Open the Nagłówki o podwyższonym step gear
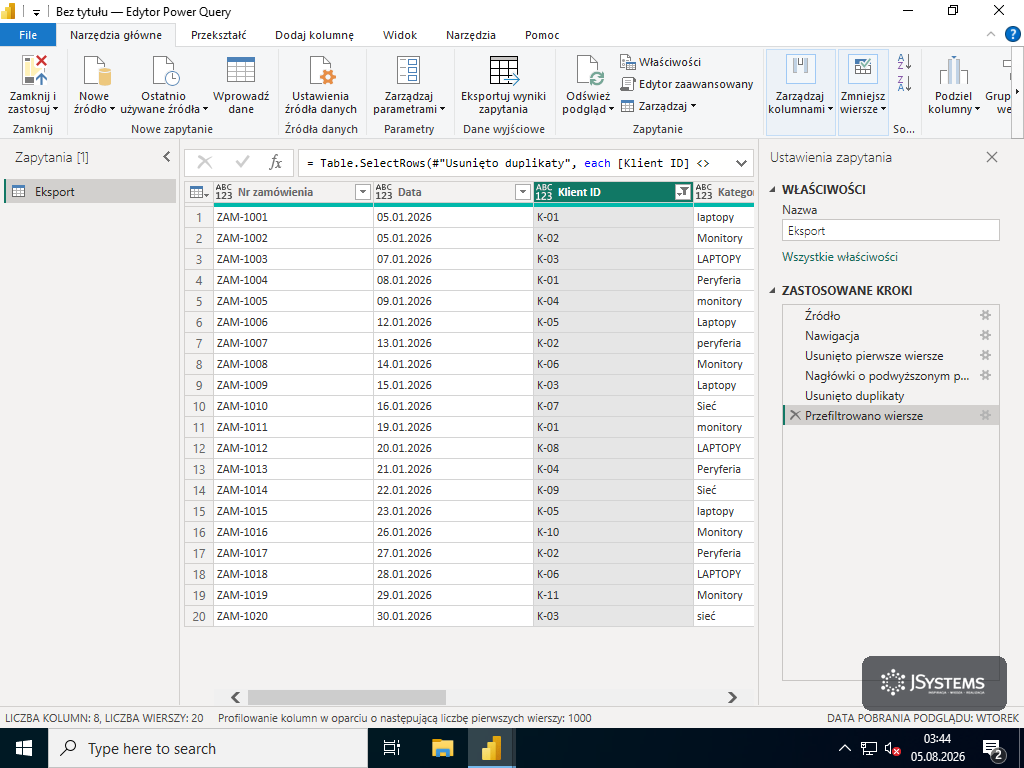 pyautogui.click(x=985, y=376)
